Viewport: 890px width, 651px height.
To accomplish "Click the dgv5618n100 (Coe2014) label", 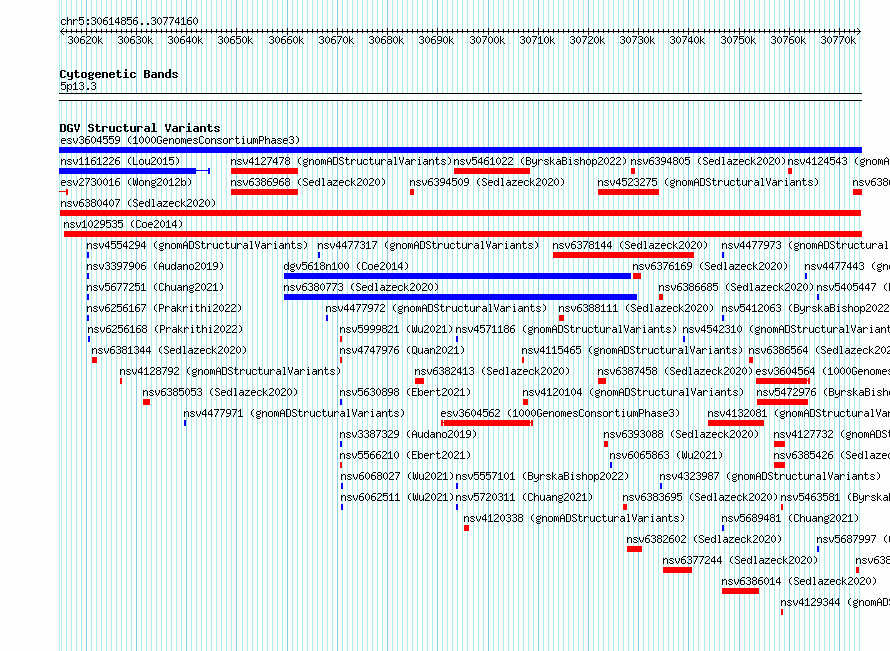I will 346,266.
